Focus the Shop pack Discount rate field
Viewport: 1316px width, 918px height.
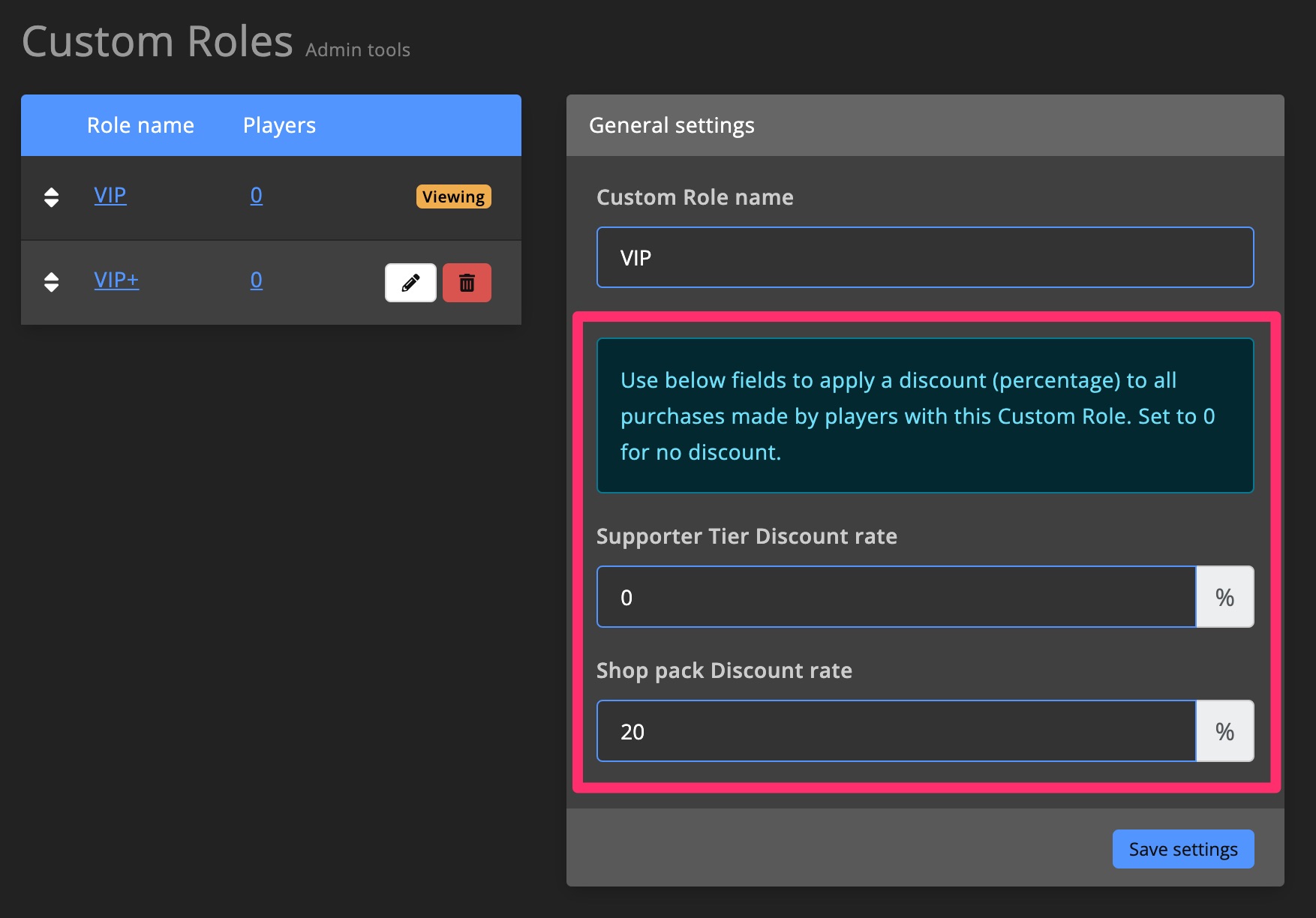[896, 731]
